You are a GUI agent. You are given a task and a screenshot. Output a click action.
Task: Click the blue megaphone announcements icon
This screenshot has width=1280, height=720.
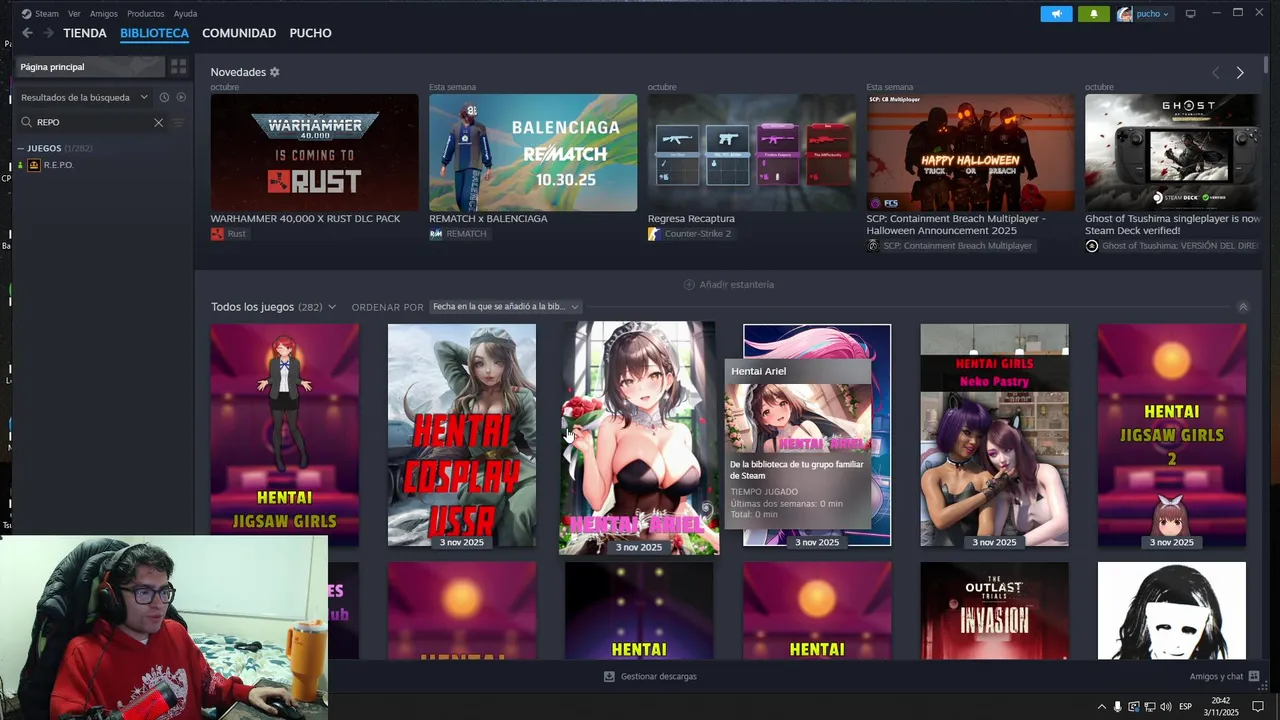coord(1056,14)
